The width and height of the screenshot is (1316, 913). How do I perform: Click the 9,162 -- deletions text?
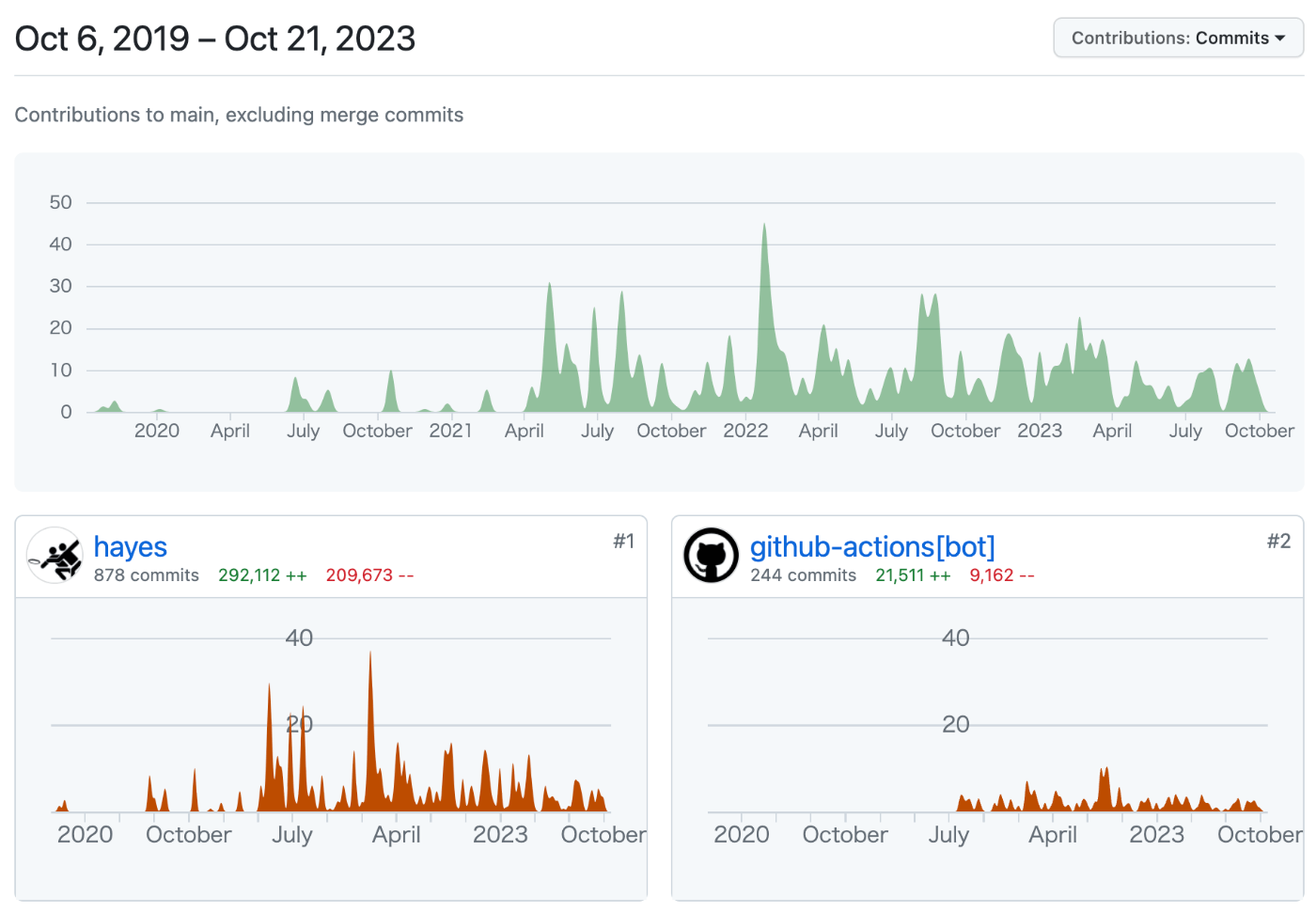1002,575
